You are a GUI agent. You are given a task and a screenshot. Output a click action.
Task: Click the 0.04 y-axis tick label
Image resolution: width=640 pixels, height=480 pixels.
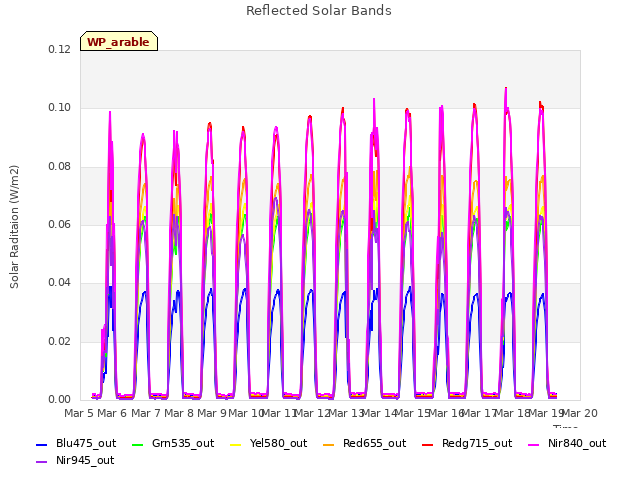point(60,282)
